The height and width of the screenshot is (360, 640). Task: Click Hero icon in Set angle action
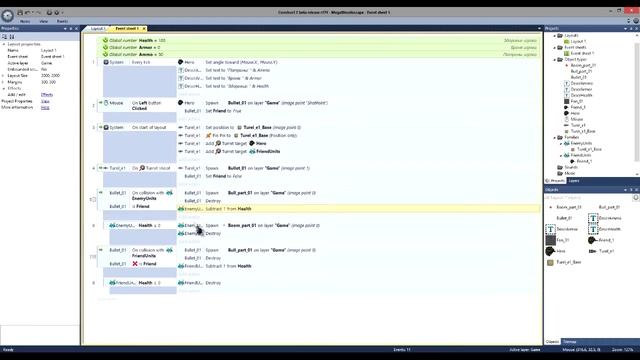[180, 62]
